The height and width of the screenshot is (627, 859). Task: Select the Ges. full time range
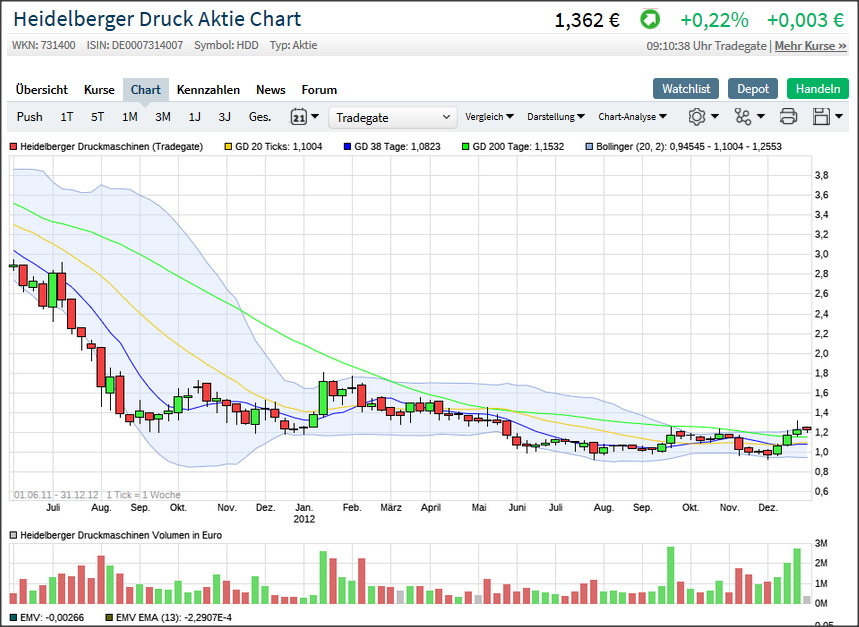(260, 117)
